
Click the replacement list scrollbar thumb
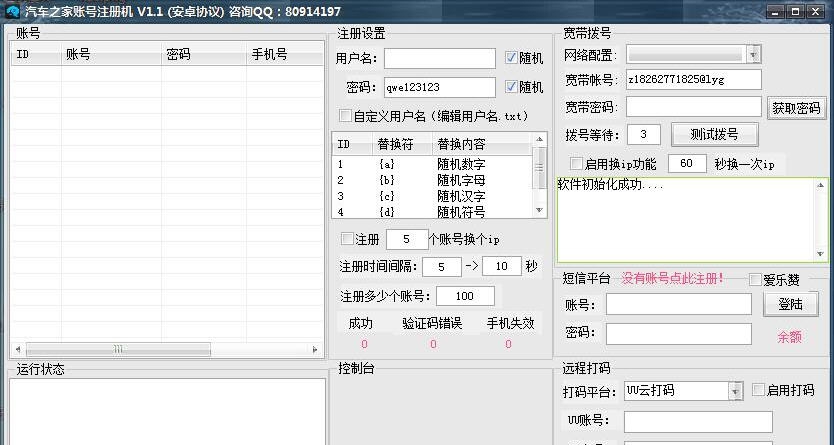[539, 167]
